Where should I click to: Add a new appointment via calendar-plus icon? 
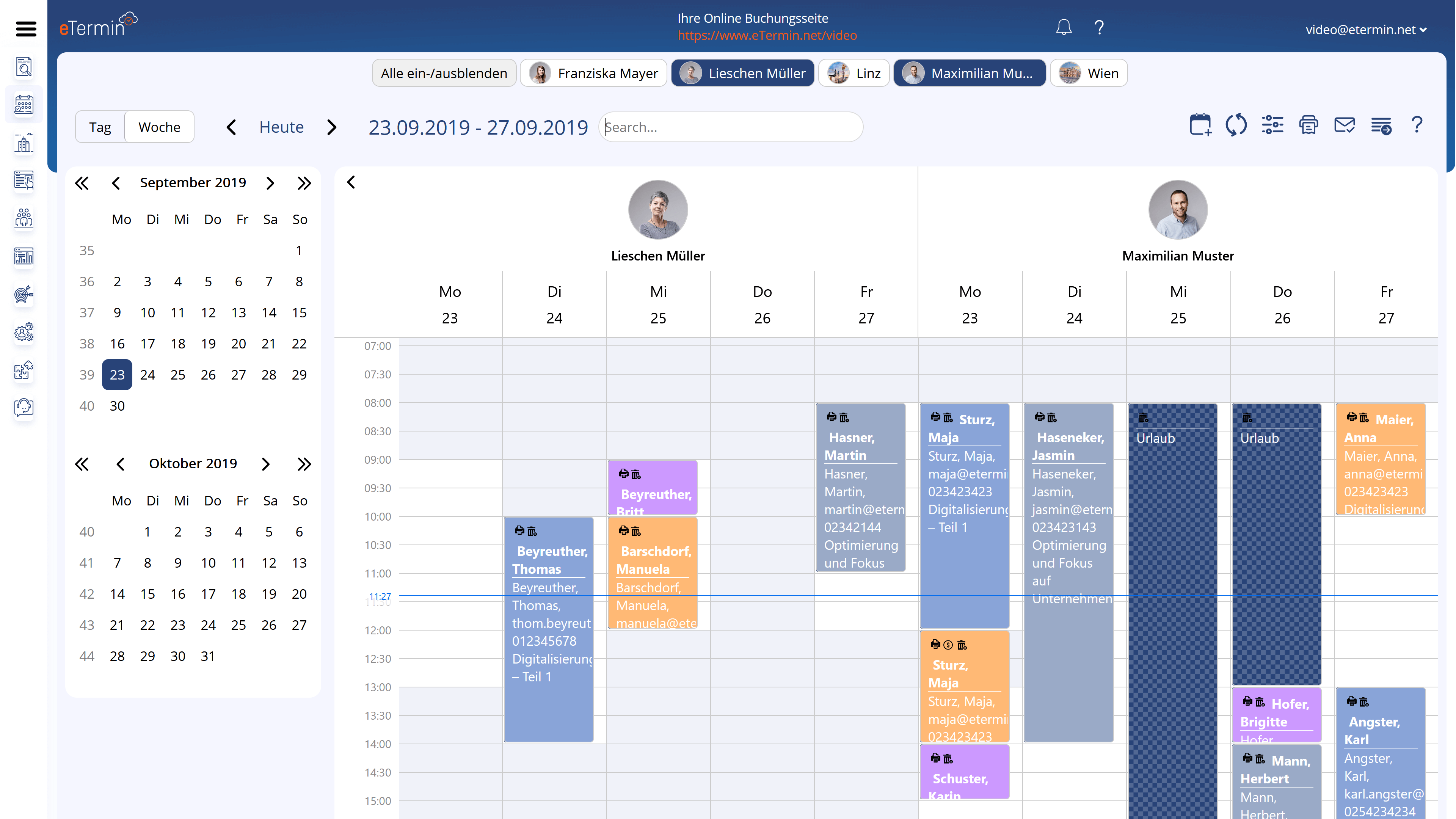(1200, 125)
